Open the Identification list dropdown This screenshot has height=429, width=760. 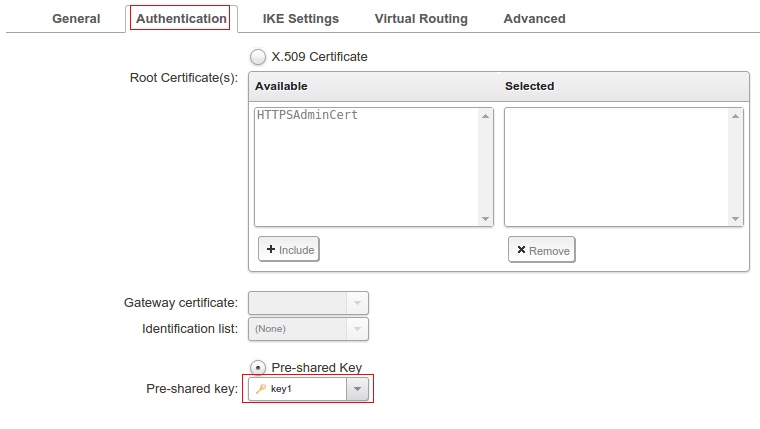click(x=357, y=328)
